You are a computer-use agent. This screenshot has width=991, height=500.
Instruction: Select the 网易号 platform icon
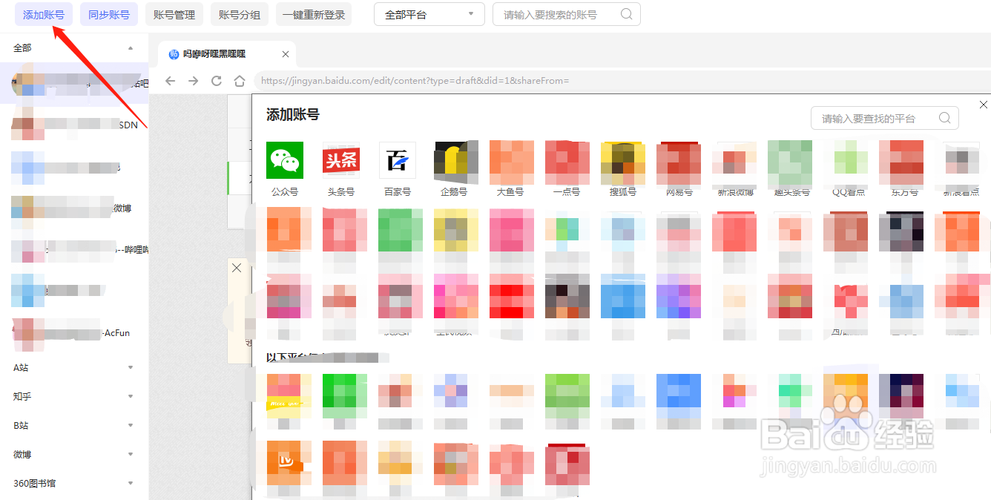coord(678,161)
